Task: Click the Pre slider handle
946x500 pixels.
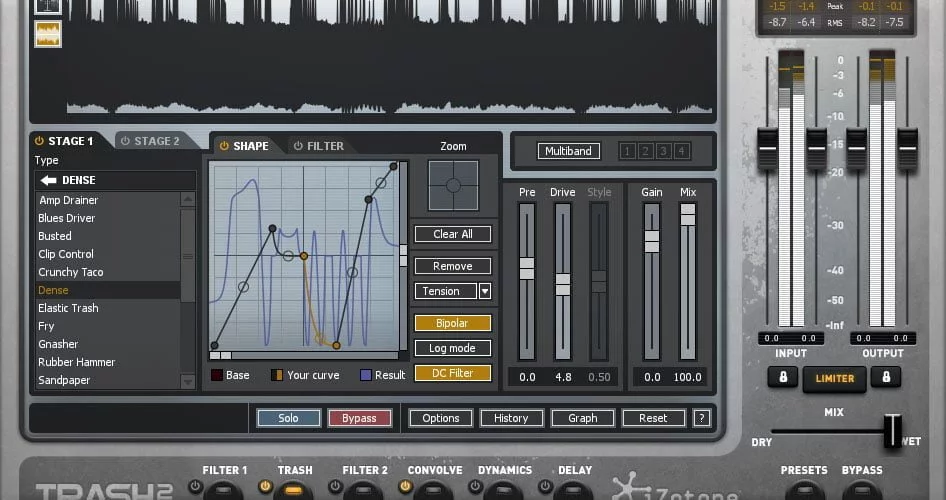Action: [x=527, y=268]
